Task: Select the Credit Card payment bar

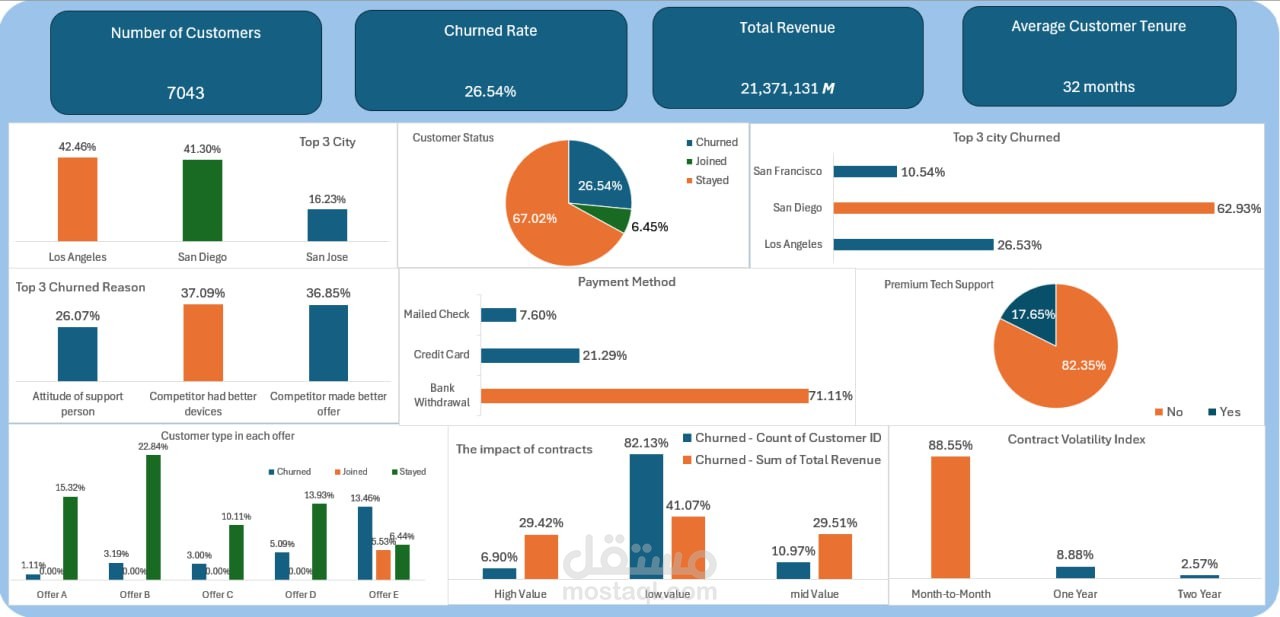Action: tap(530, 355)
